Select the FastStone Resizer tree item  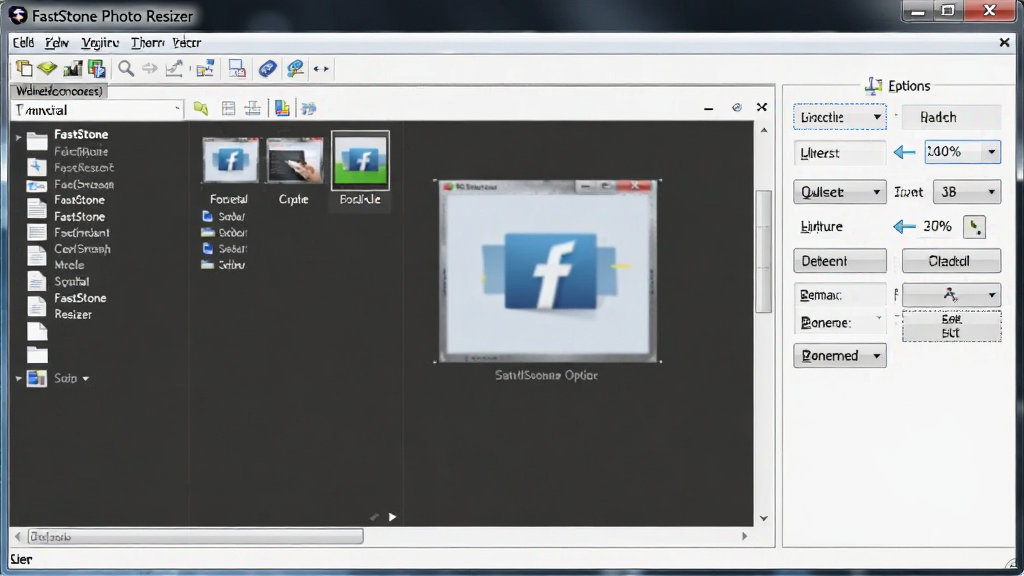pos(80,306)
